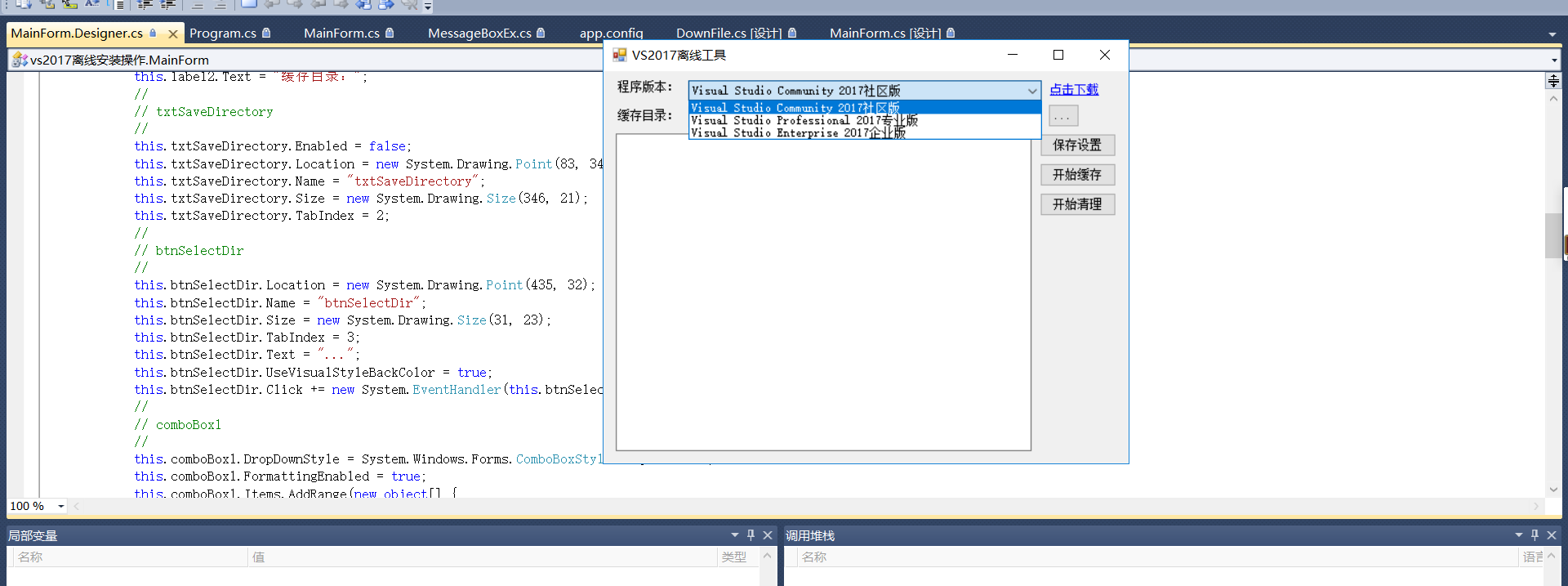Viewport: 1568px width, 586px height.
Task: Open the editor zoom 100 % dropdown
Action: click(x=60, y=506)
